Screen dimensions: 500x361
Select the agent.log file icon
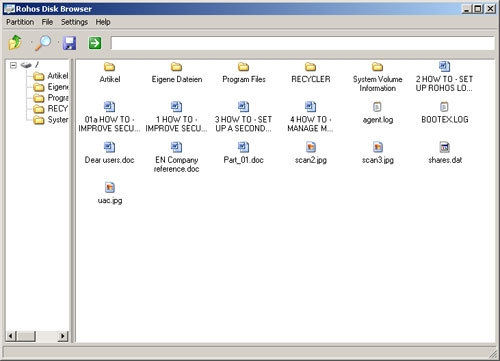click(377, 107)
